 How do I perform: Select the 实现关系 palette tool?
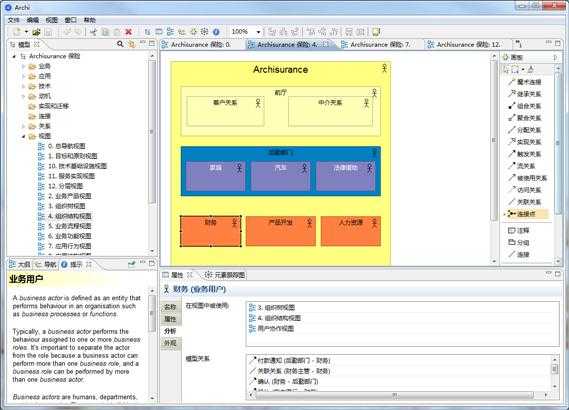[x=525, y=142]
